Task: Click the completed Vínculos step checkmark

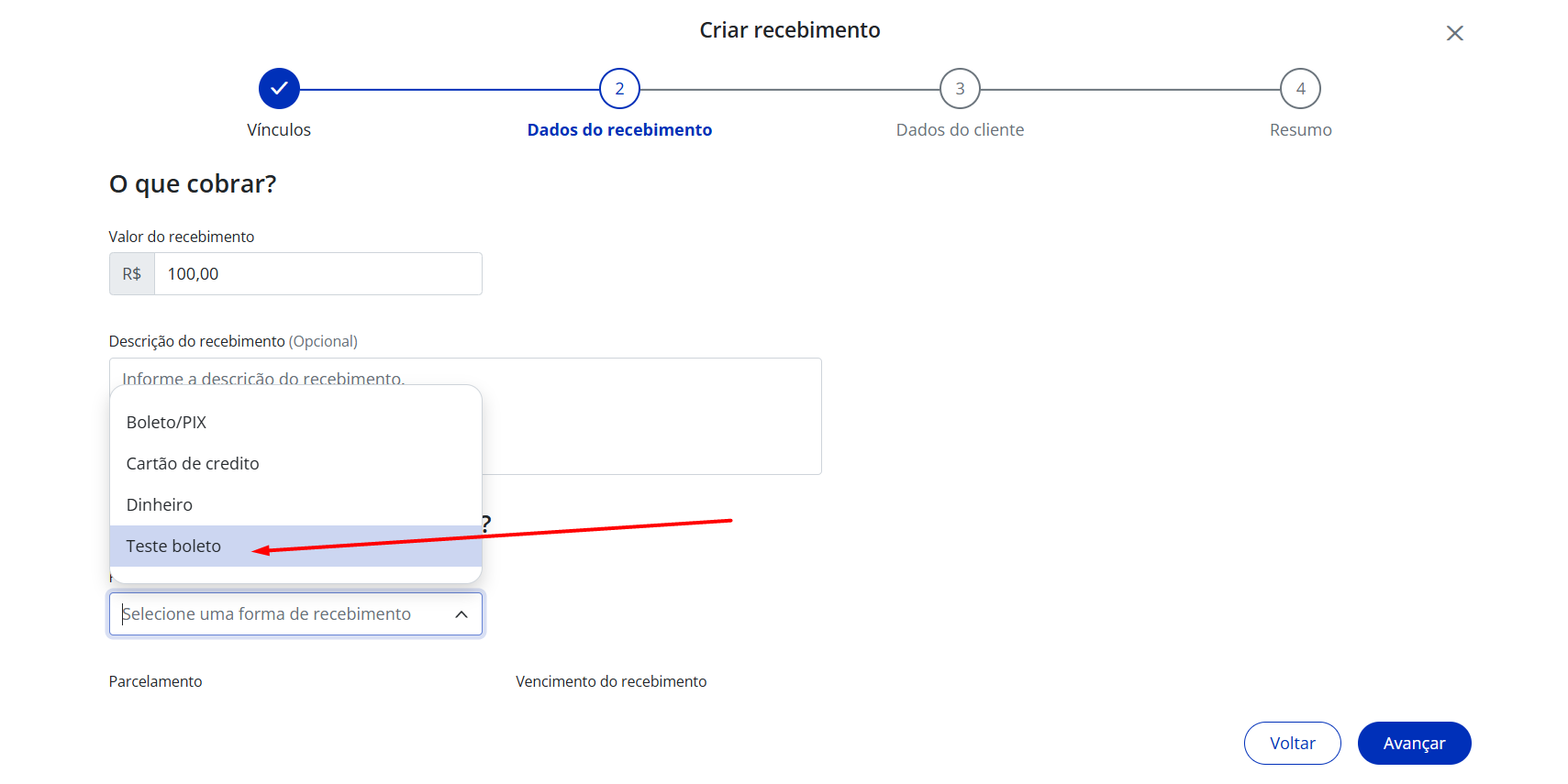Action: click(279, 89)
